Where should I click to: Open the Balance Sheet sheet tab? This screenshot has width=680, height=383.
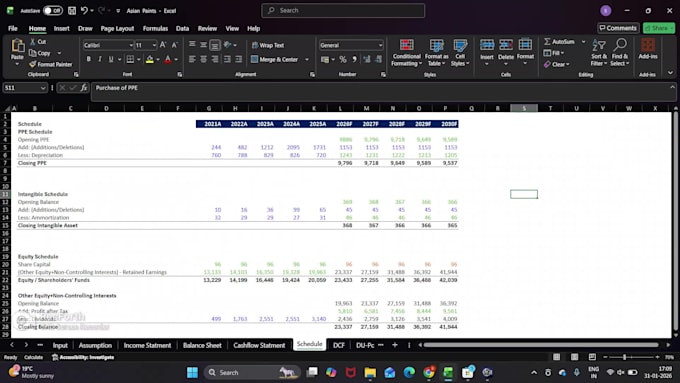[x=202, y=345]
